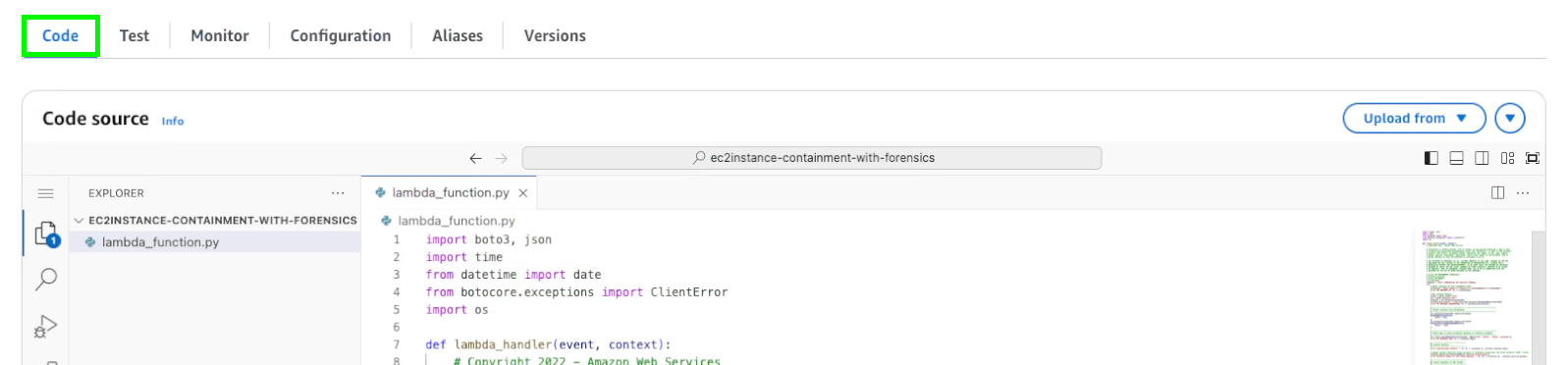
Task: Click the lambda_function.py breadcrumb
Action: tap(456, 221)
